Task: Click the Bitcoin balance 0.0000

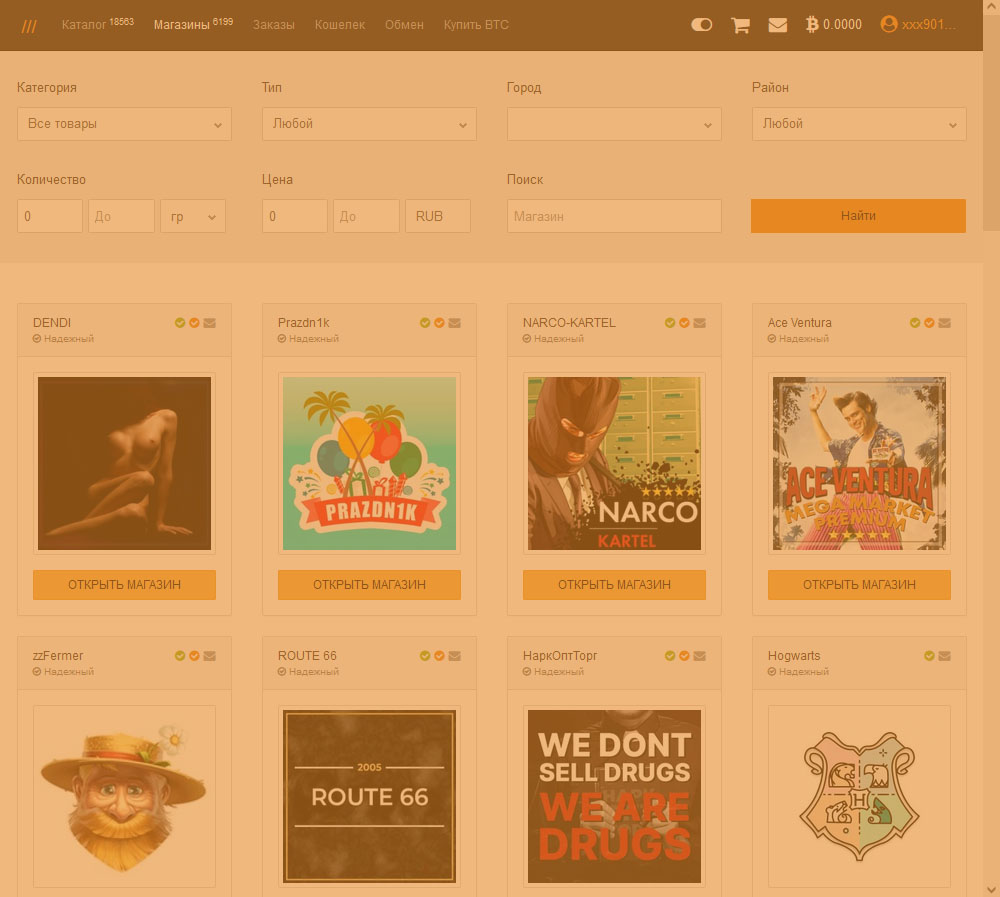Action: click(x=834, y=25)
